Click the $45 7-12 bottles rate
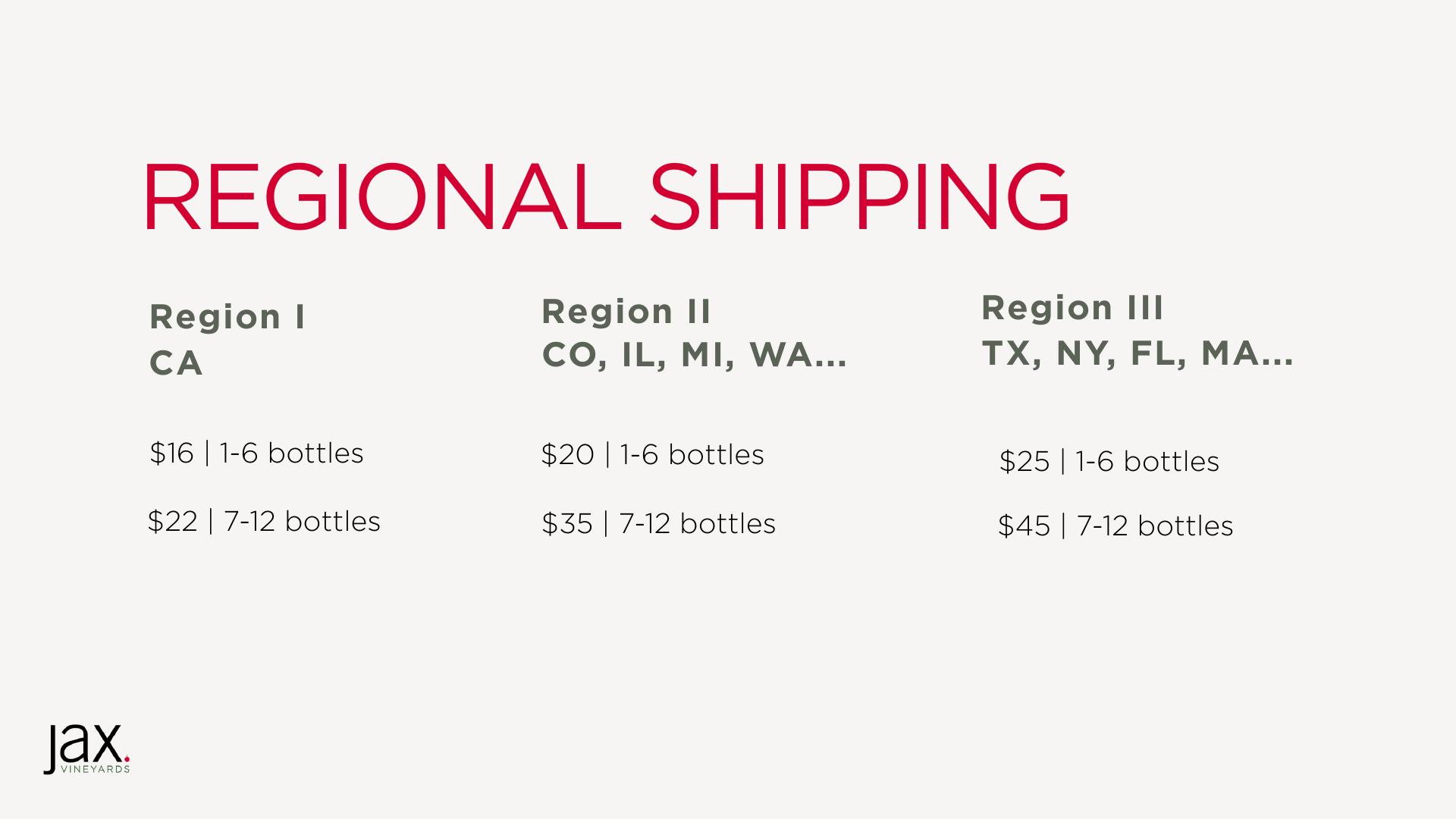1456x819 pixels. [1116, 526]
